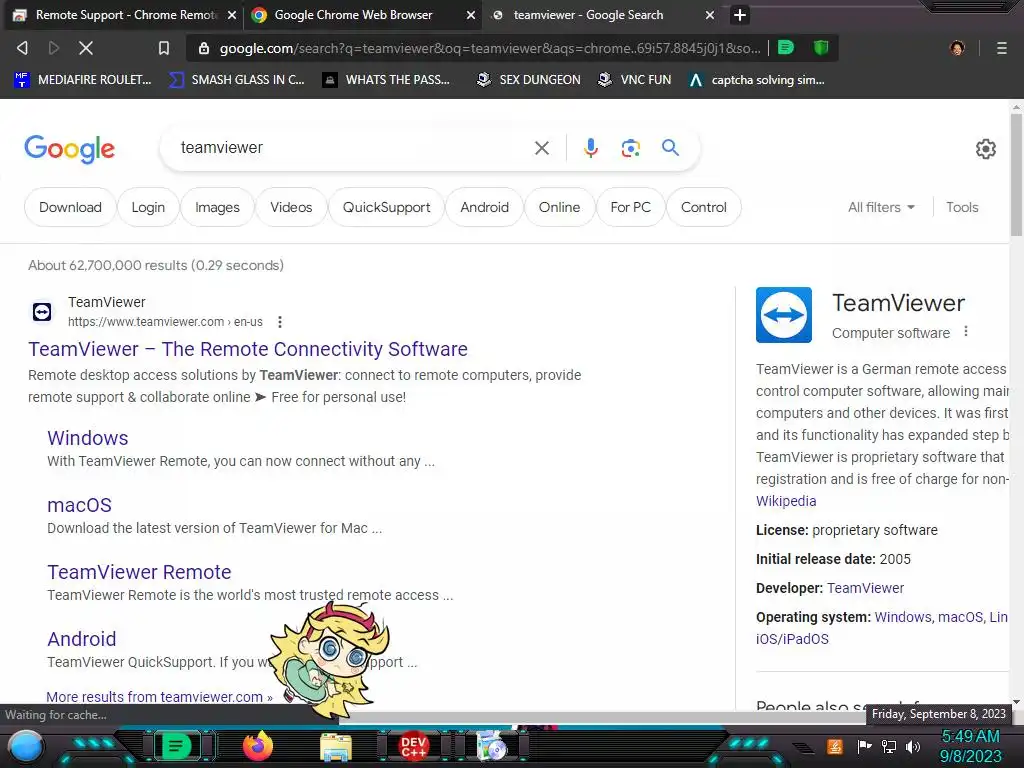
Task: Expand the All filters dropdown
Action: pos(881,207)
